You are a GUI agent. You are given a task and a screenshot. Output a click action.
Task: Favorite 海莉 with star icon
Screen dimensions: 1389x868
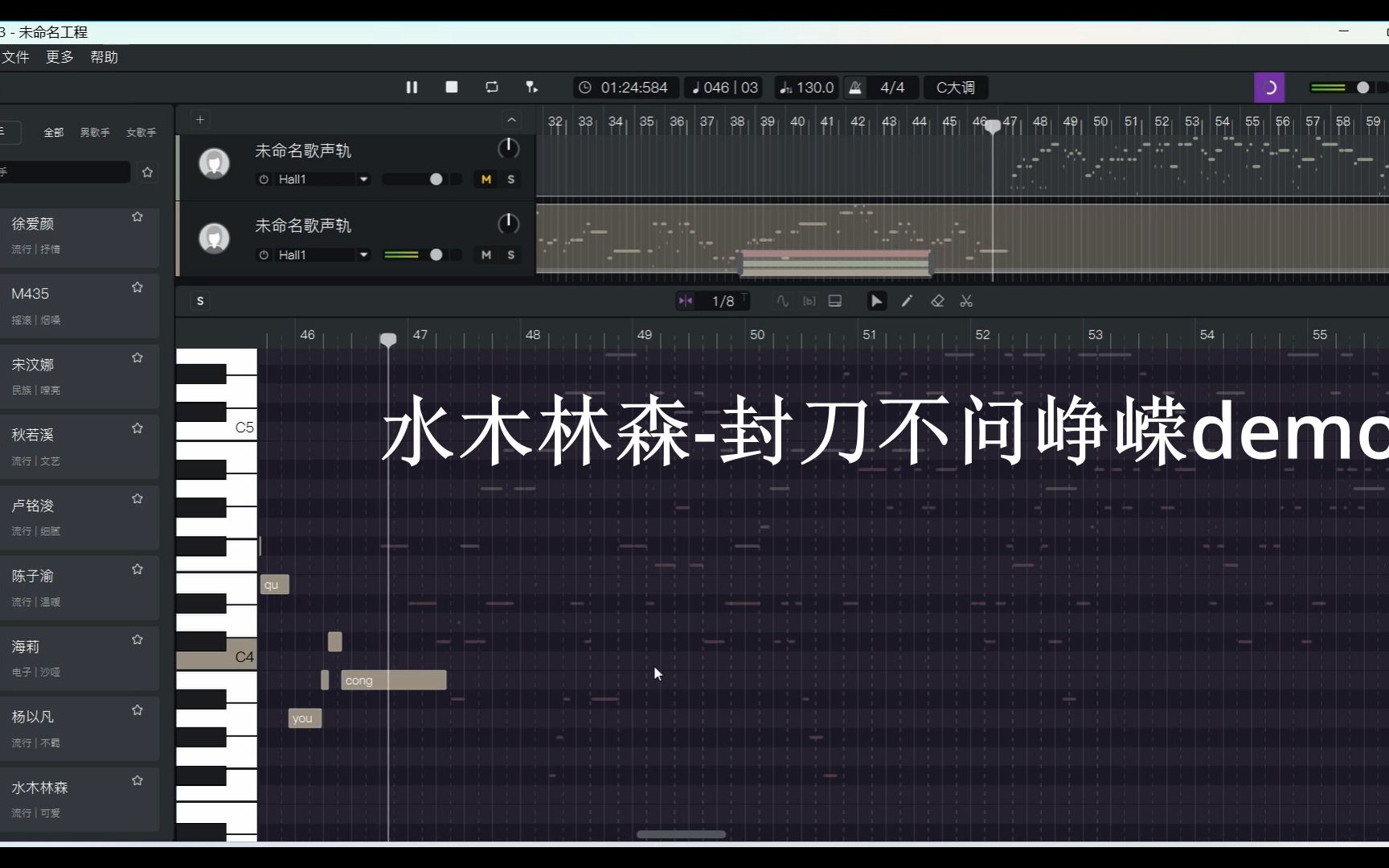(137, 640)
